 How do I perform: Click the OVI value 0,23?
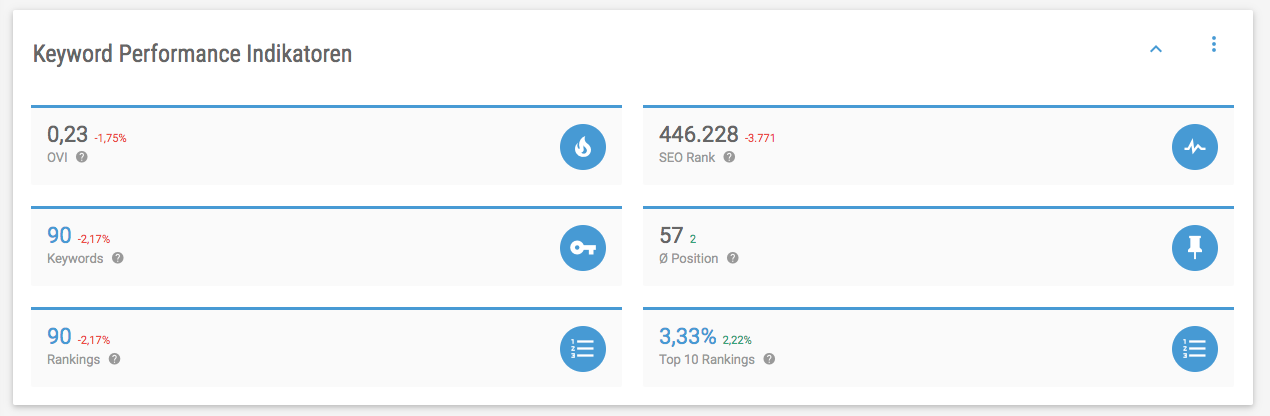point(67,135)
